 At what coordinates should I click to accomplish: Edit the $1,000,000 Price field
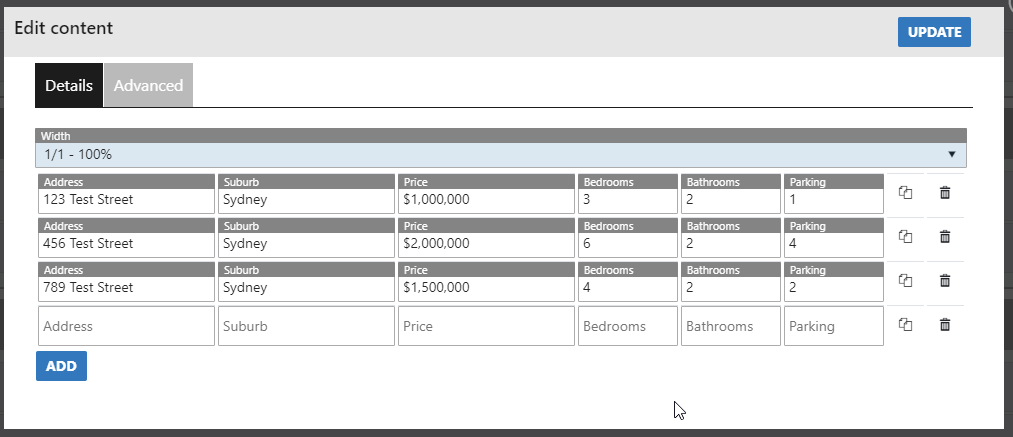click(x=486, y=200)
